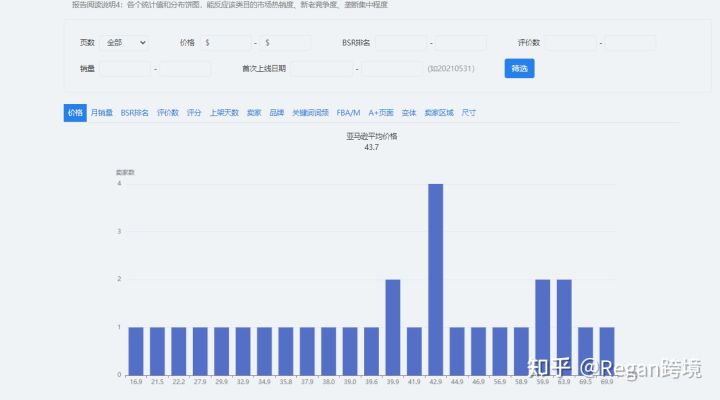The width and height of the screenshot is (720, 400).
Task: Switch to the 评价数 tab
Action: 168,113
